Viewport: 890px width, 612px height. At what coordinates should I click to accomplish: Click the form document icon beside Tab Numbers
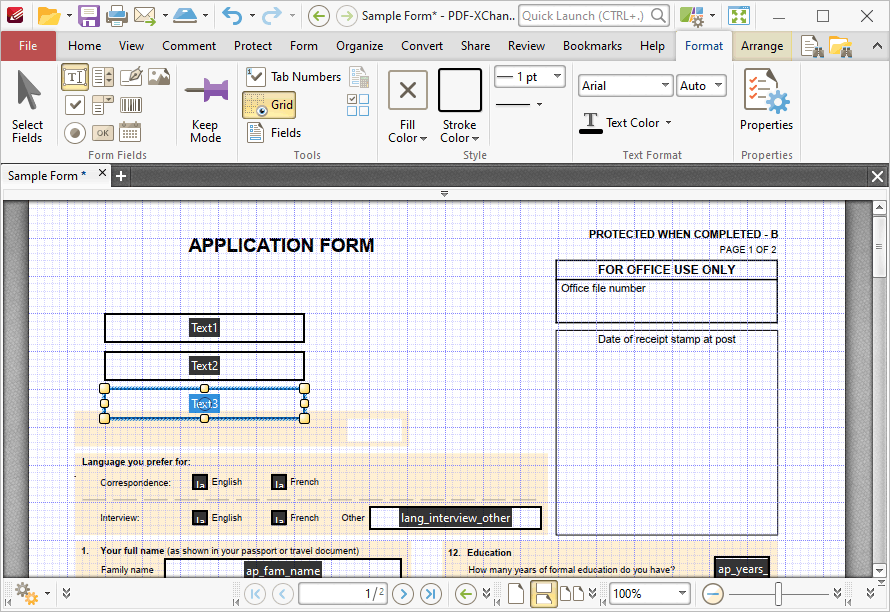click(x=359, y=77)
